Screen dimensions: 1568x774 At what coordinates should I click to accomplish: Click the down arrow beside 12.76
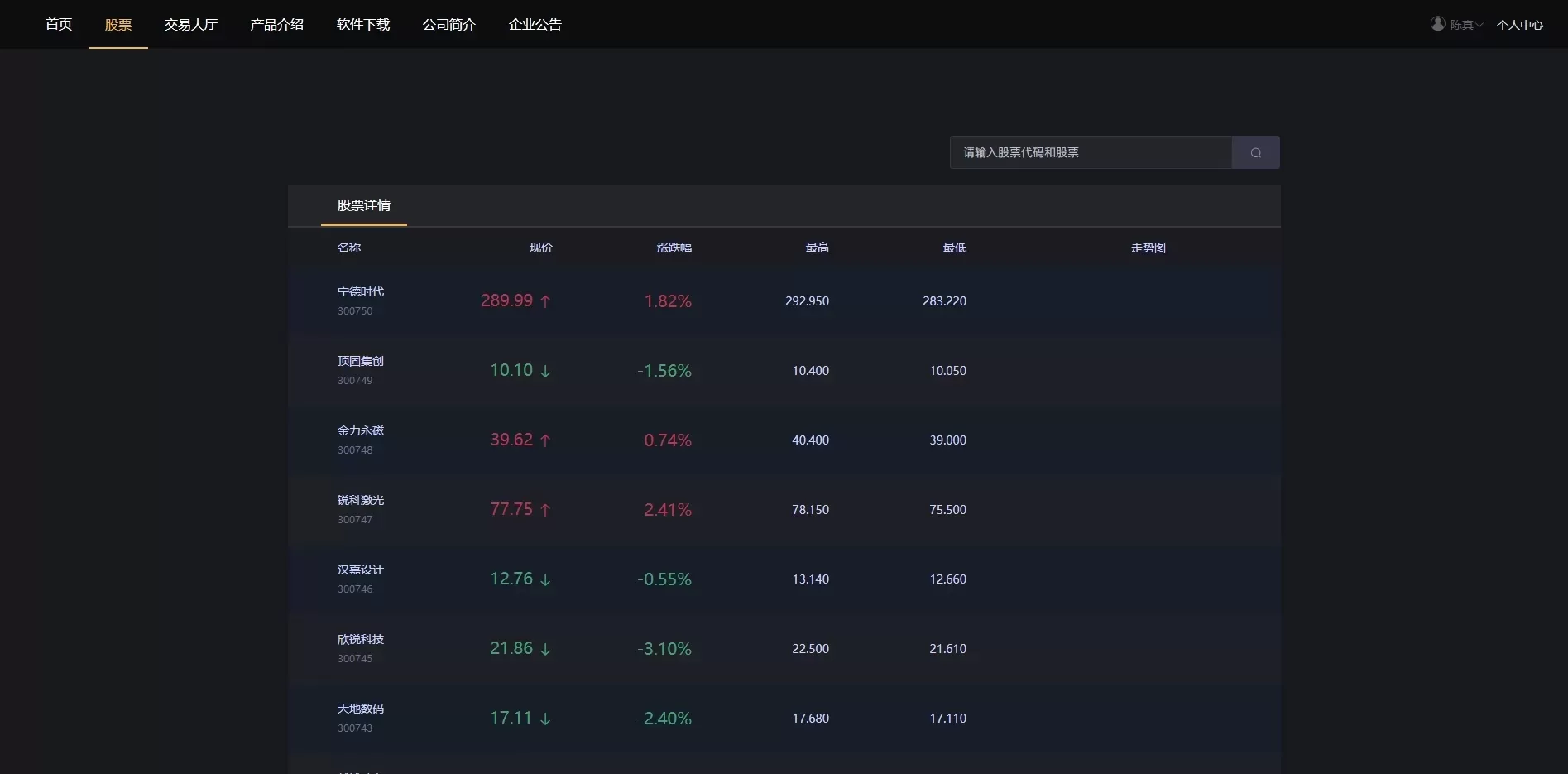coord(545,579)
